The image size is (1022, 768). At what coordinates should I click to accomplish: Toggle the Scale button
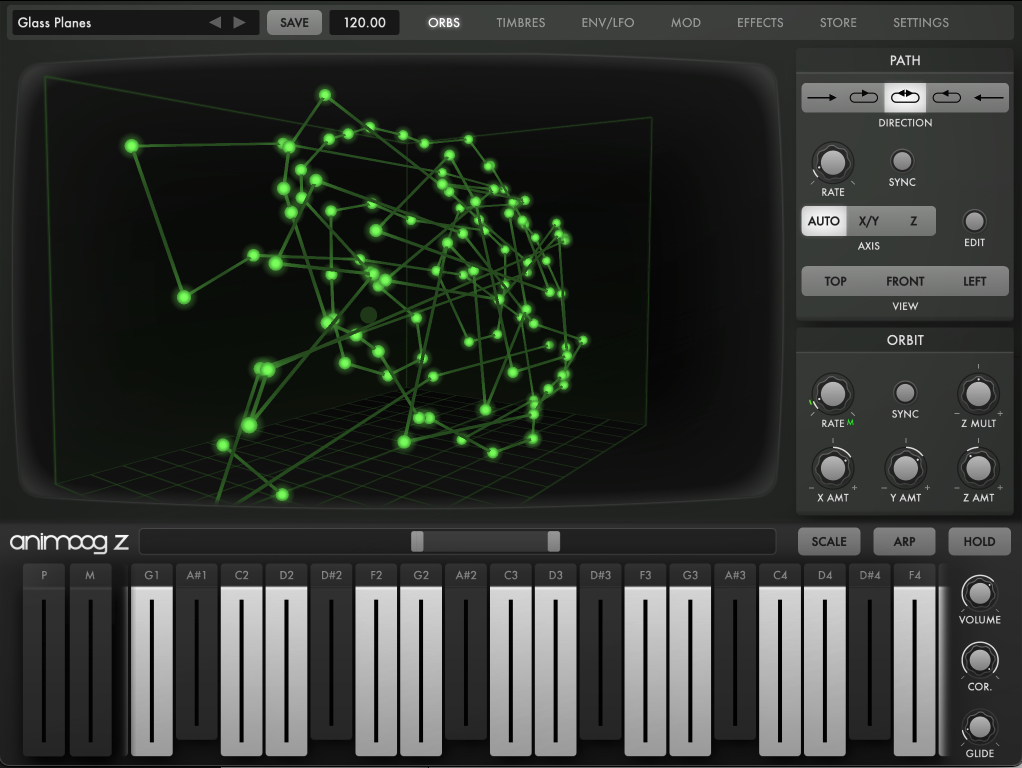[x=829, y=542]
